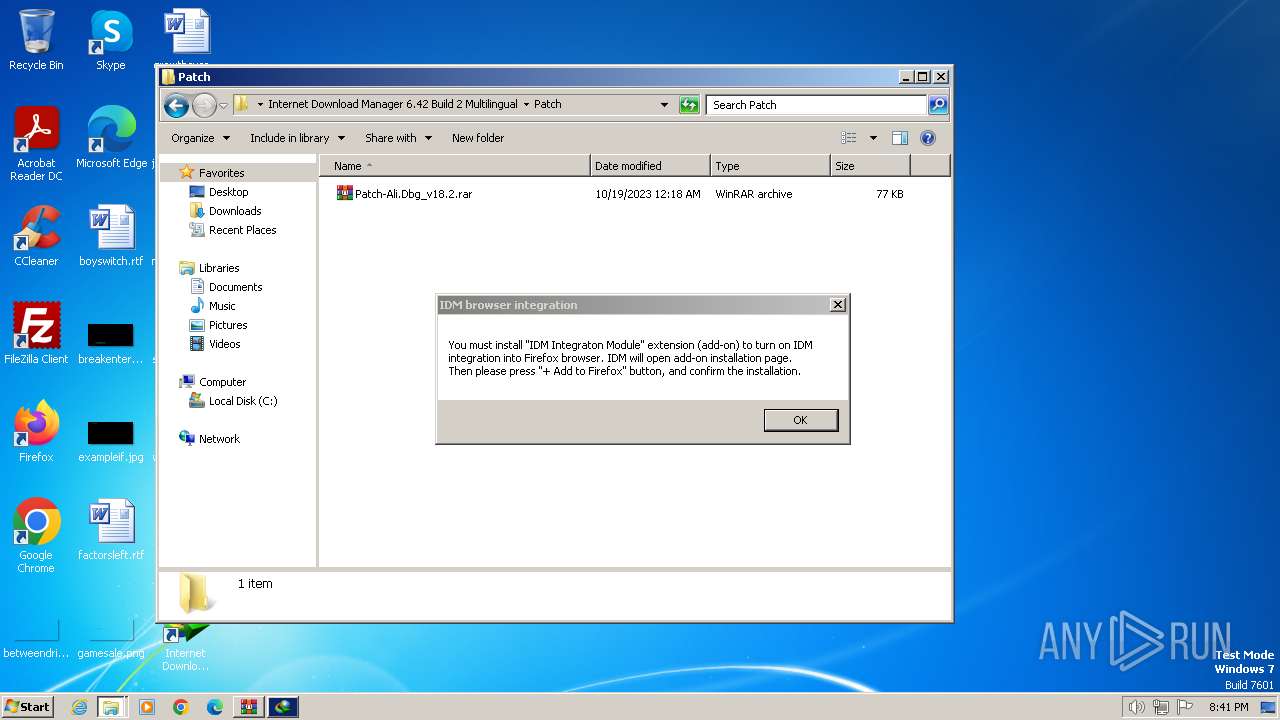Open the Documents library
This screenshot has width=1280, height=720.
(x=235, y=287)
